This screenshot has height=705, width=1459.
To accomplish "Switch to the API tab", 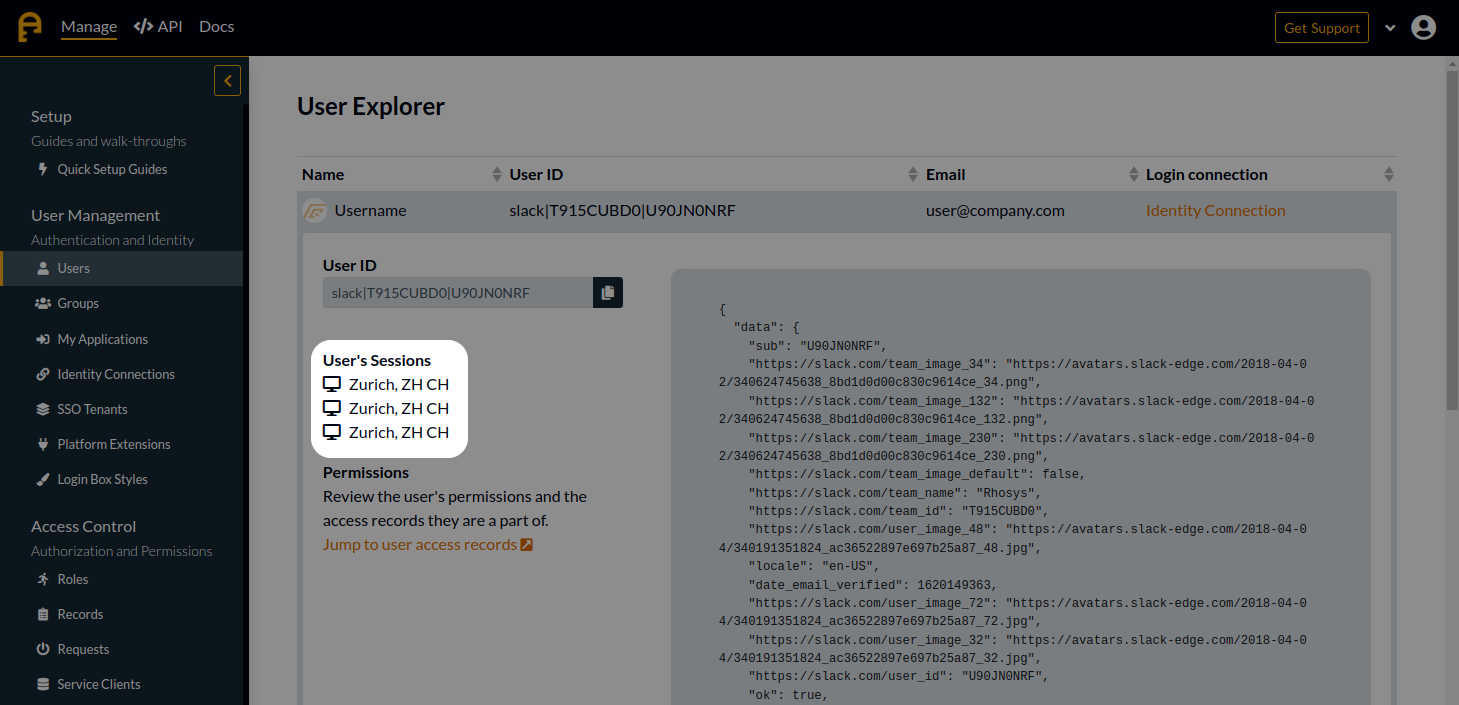I will tap(158, 27).
